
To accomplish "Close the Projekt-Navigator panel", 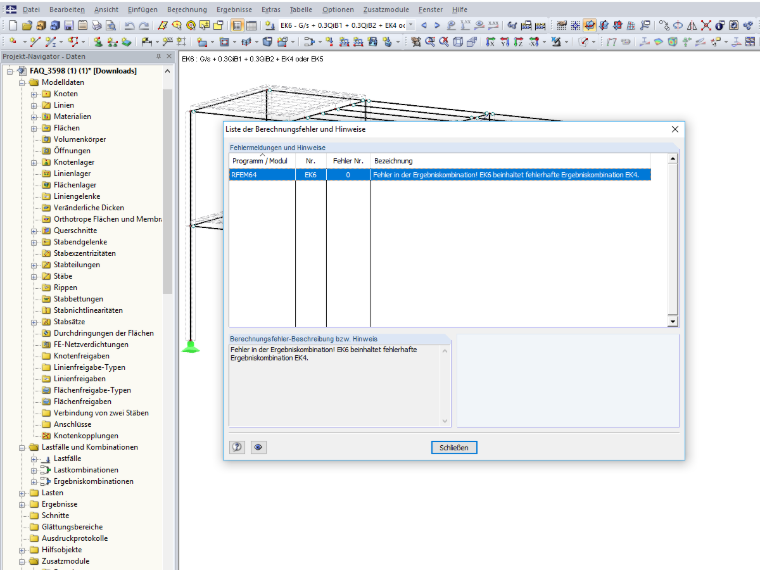I will click(x=169, y=56).
